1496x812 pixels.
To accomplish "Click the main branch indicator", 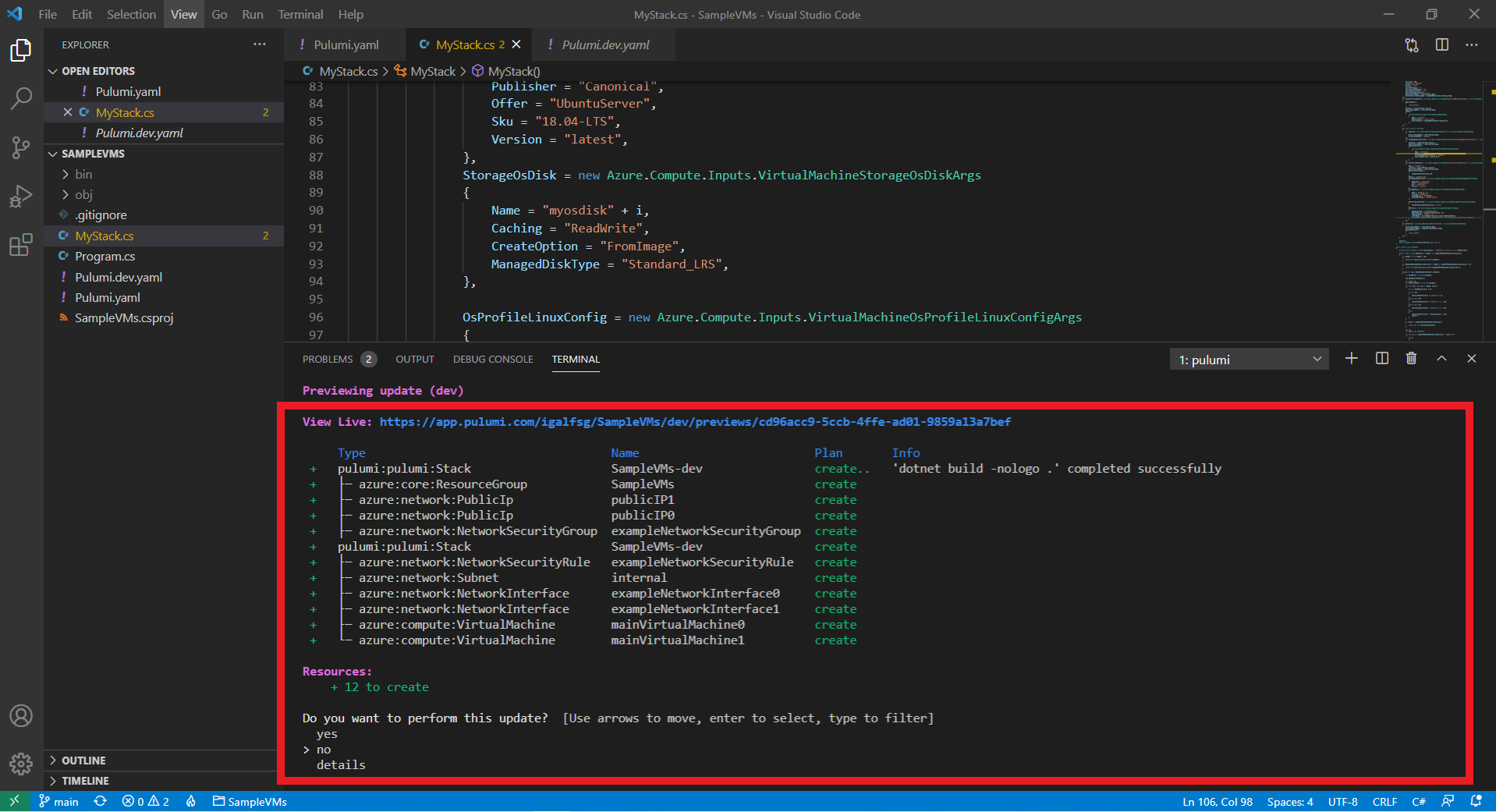I will click(x=59, y=801).
